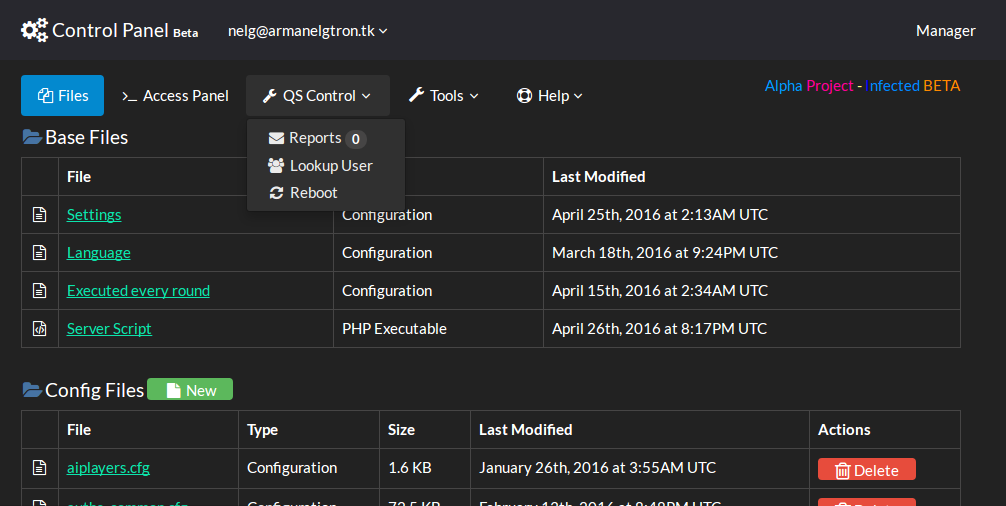
Task: Select Reports from QS Control menu
Action: [315, 138]
